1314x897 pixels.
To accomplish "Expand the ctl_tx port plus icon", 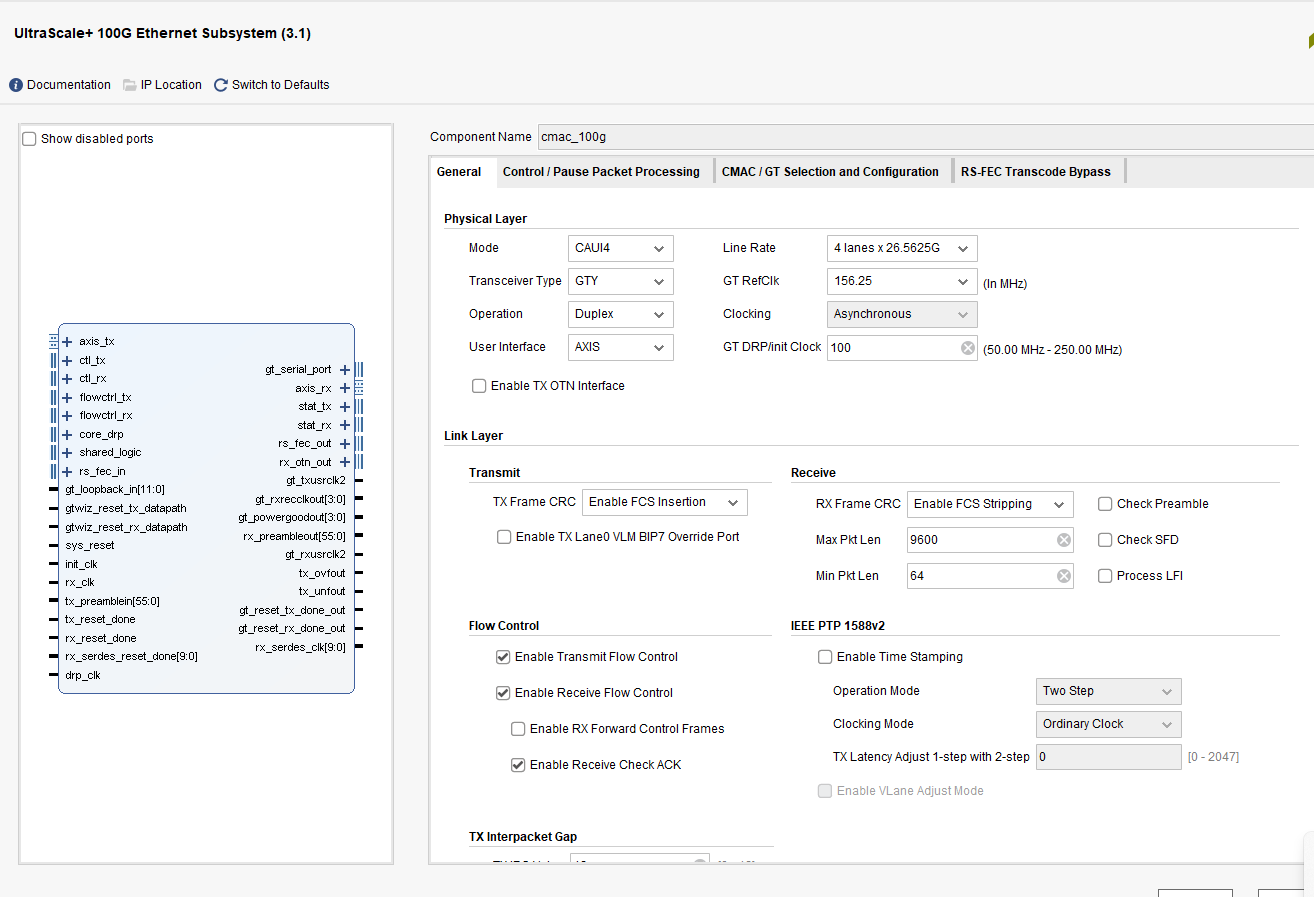I will tap(67, 360).
